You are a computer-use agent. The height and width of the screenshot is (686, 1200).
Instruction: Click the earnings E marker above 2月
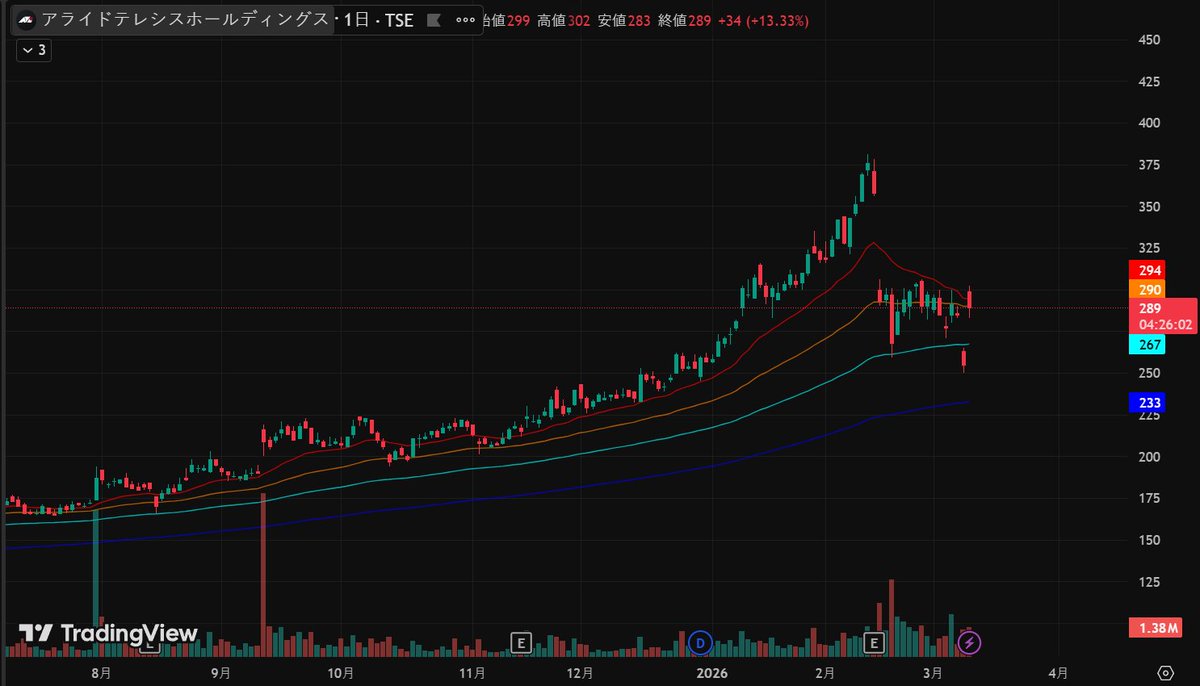[x=876, y=642]
